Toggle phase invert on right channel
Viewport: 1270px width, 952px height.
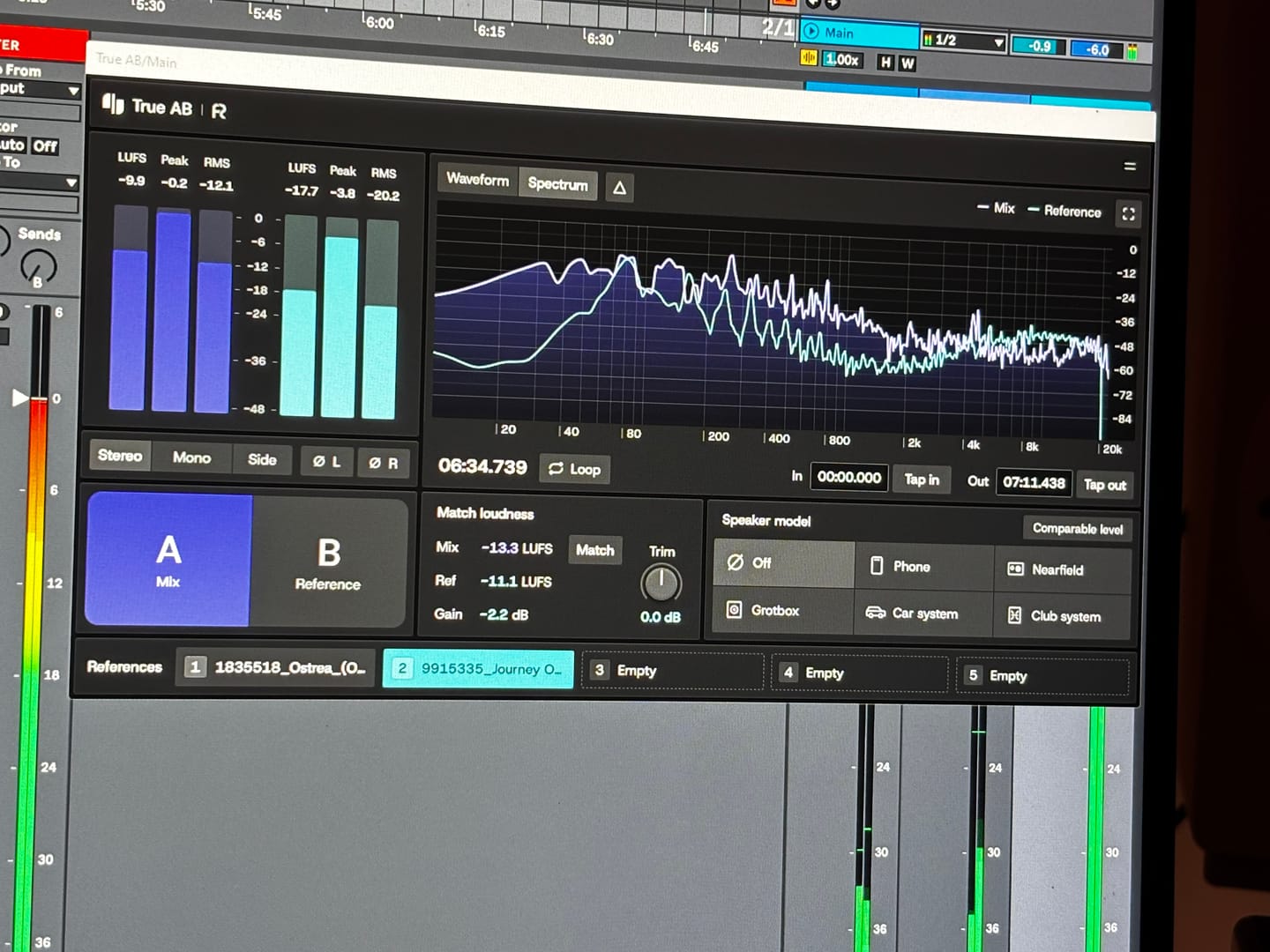384,463
